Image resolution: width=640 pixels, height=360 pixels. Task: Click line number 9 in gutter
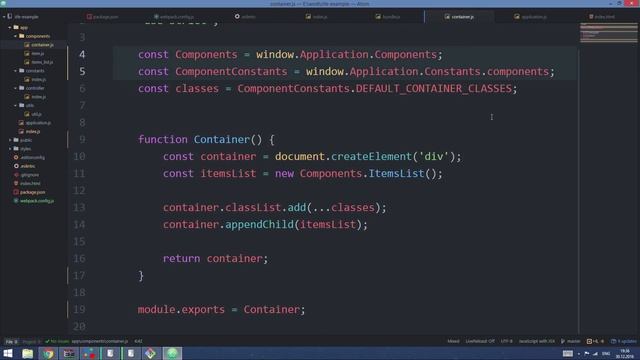point(82,140)
